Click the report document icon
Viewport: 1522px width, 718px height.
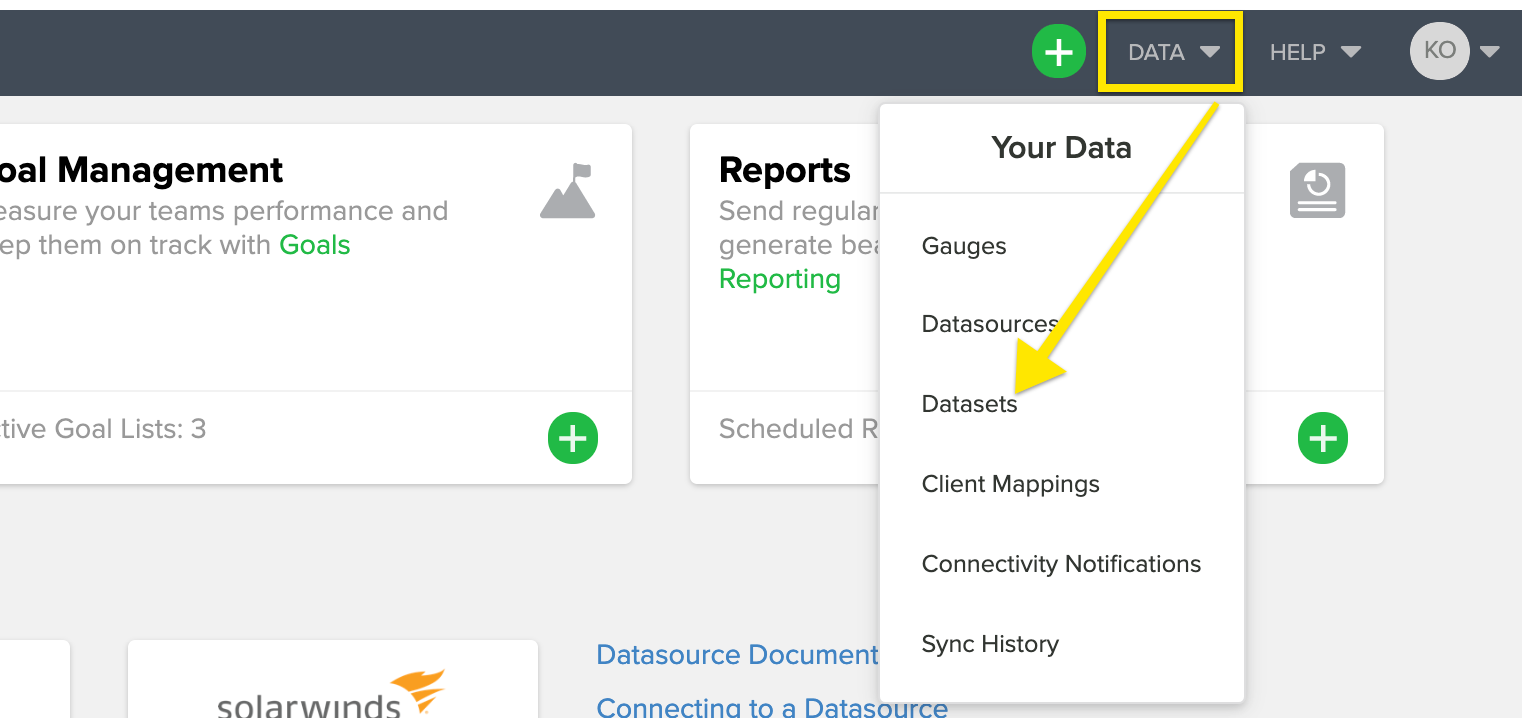tap(1317, 191)
